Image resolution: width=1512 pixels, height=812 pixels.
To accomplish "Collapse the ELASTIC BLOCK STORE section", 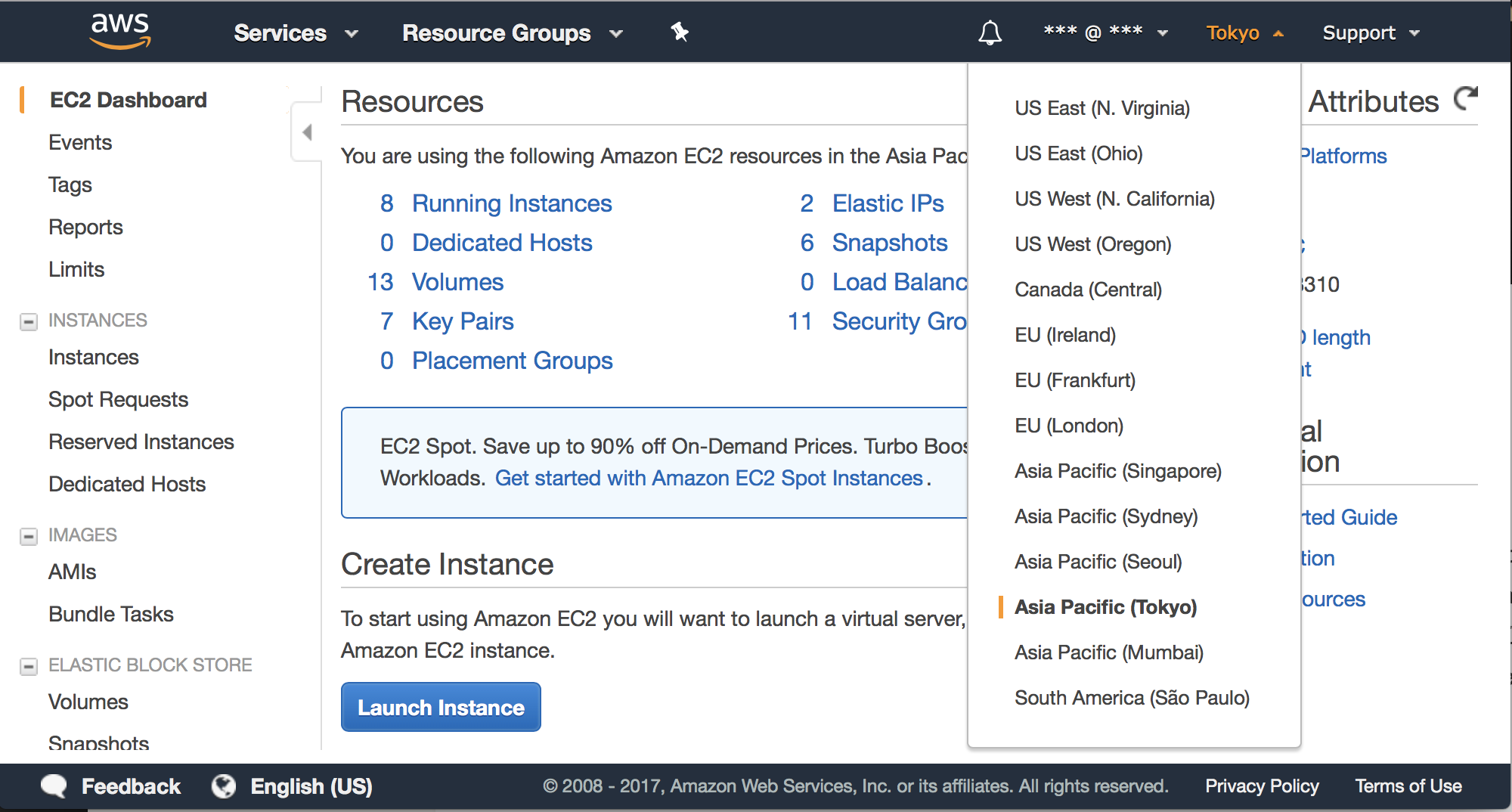I will click(x=29, y=666).
